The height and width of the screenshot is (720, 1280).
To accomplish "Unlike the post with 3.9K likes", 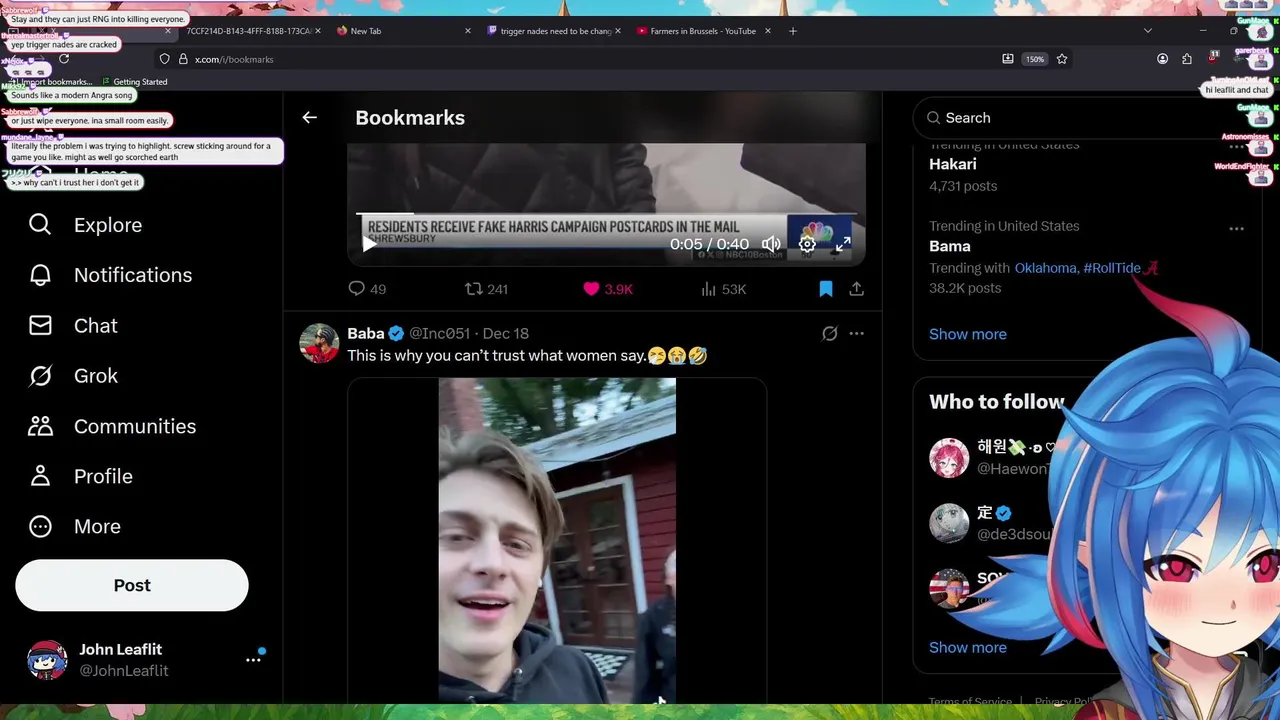I will [x=608, y=289].
